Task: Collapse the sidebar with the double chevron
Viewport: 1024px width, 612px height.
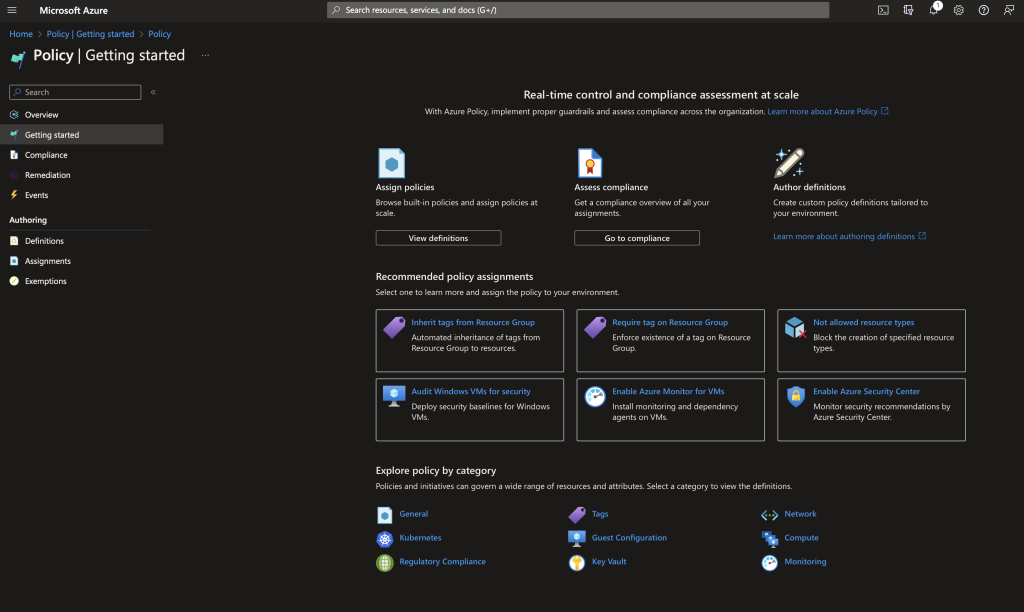Action: [153, 92]
